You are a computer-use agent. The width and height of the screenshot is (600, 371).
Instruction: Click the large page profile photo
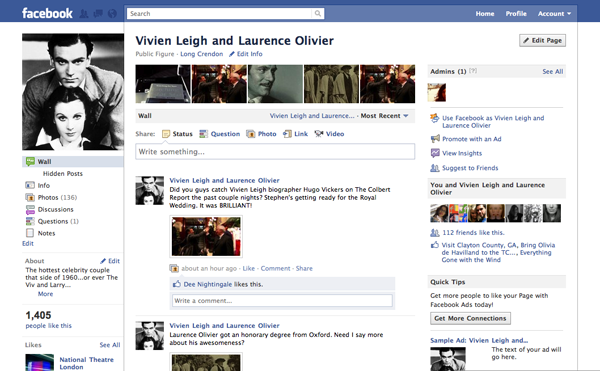coord(73,92)
